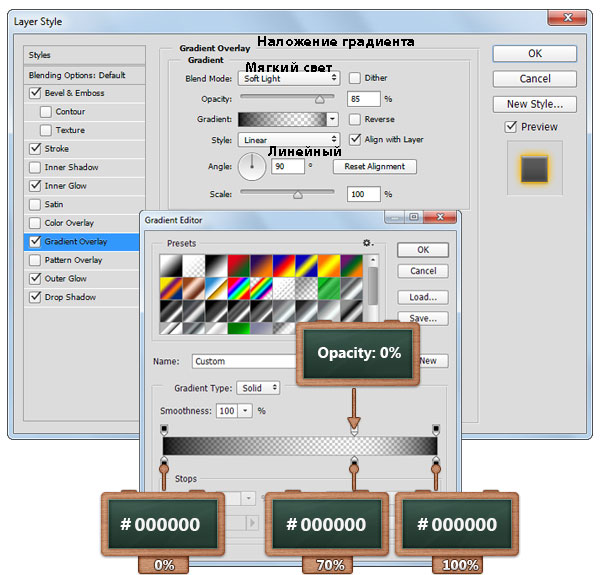Image resolution: width=600 pixels, height=575 pixels.
Task: Click the angle dial control
Action: pyautogui.click(x=252, y=166)
